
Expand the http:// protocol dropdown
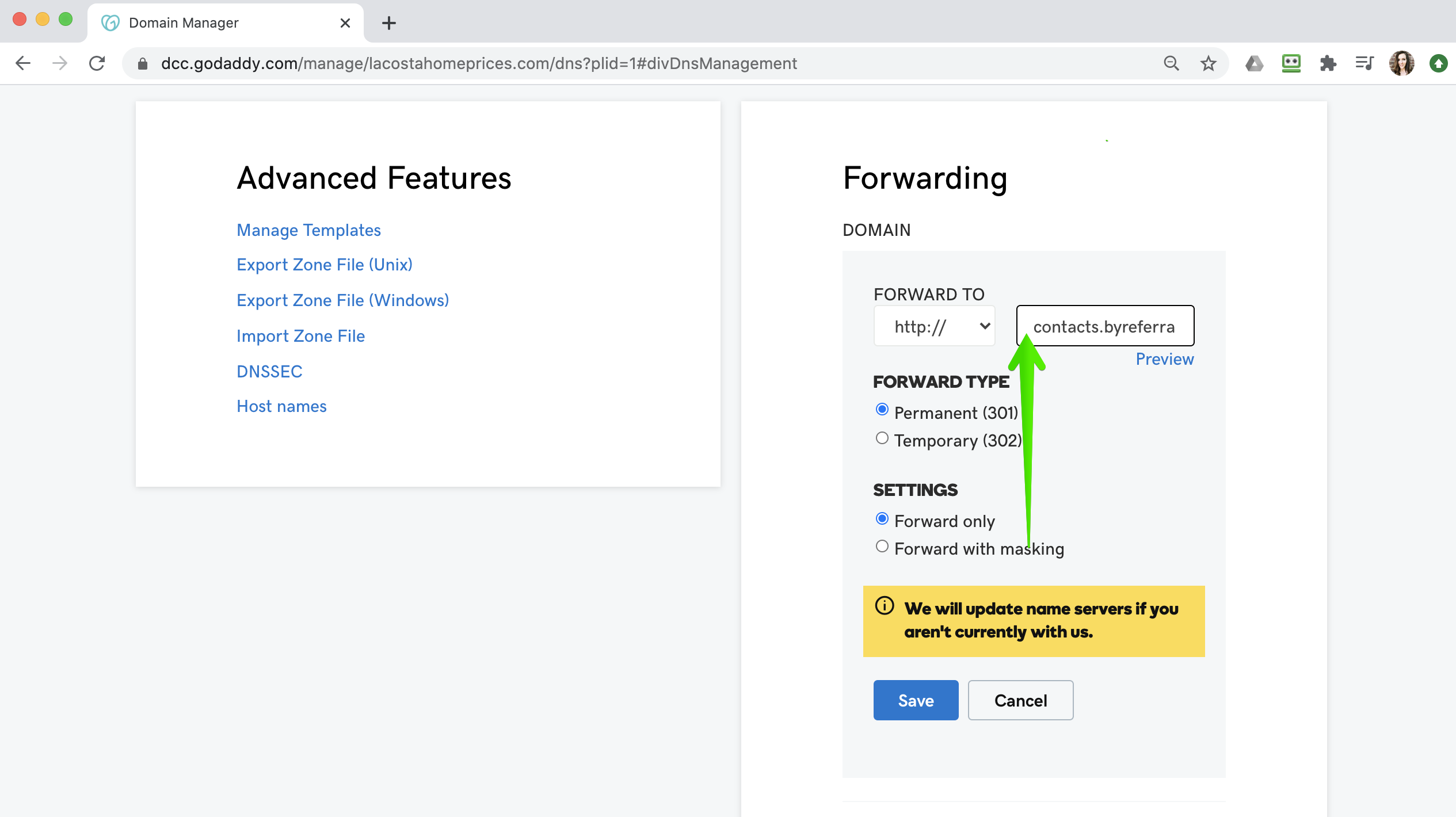point(935,327)
